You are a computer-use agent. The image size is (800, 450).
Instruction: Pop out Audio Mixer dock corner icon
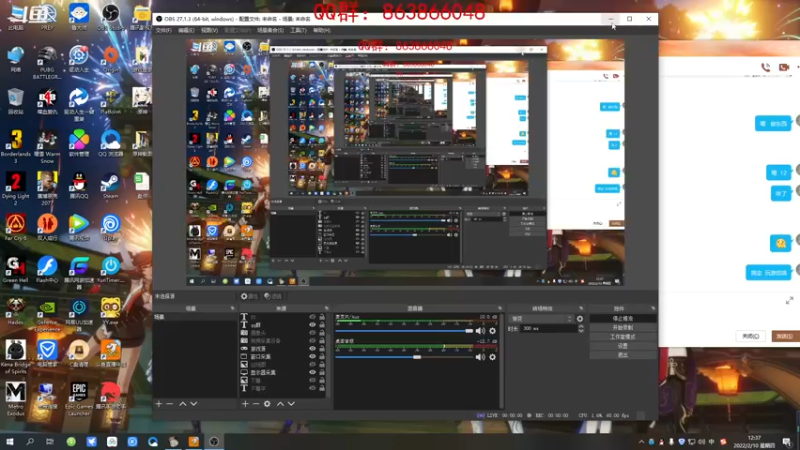coord(499,308)
